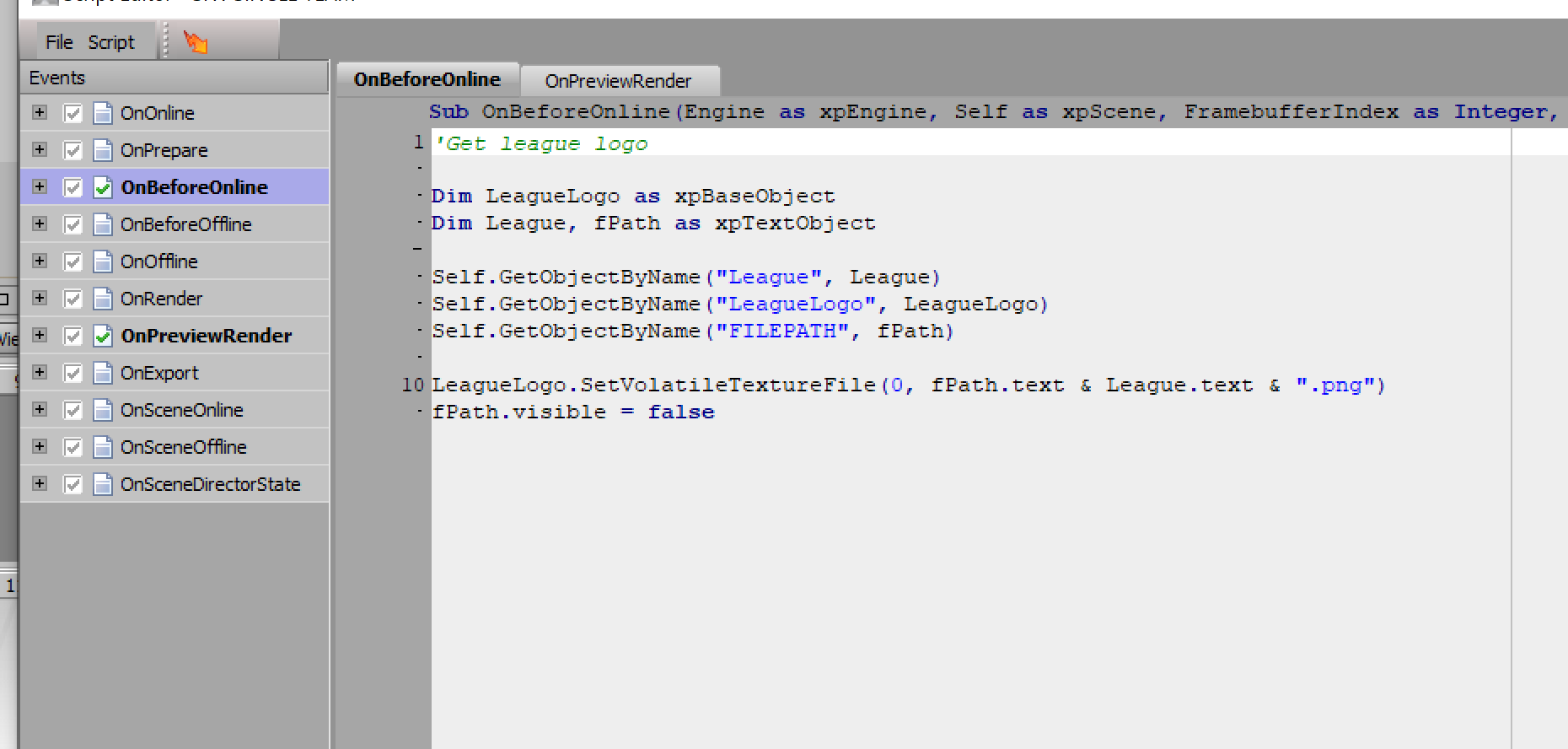Screen dimensions: 1568x749
Task: Click line number 10 in the gutter
Action: (413, 385)
